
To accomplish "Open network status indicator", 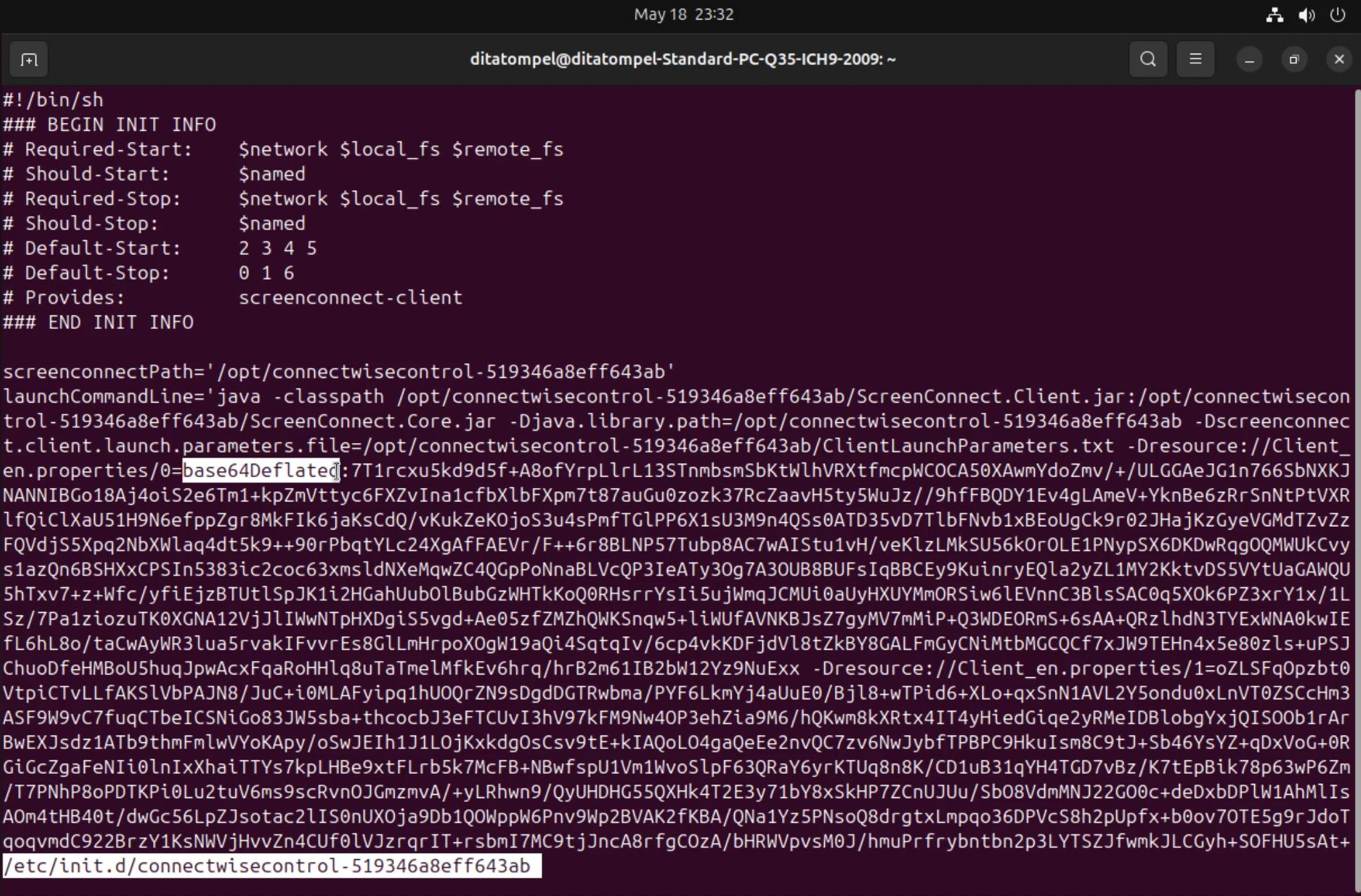I will coord(1274,15).
